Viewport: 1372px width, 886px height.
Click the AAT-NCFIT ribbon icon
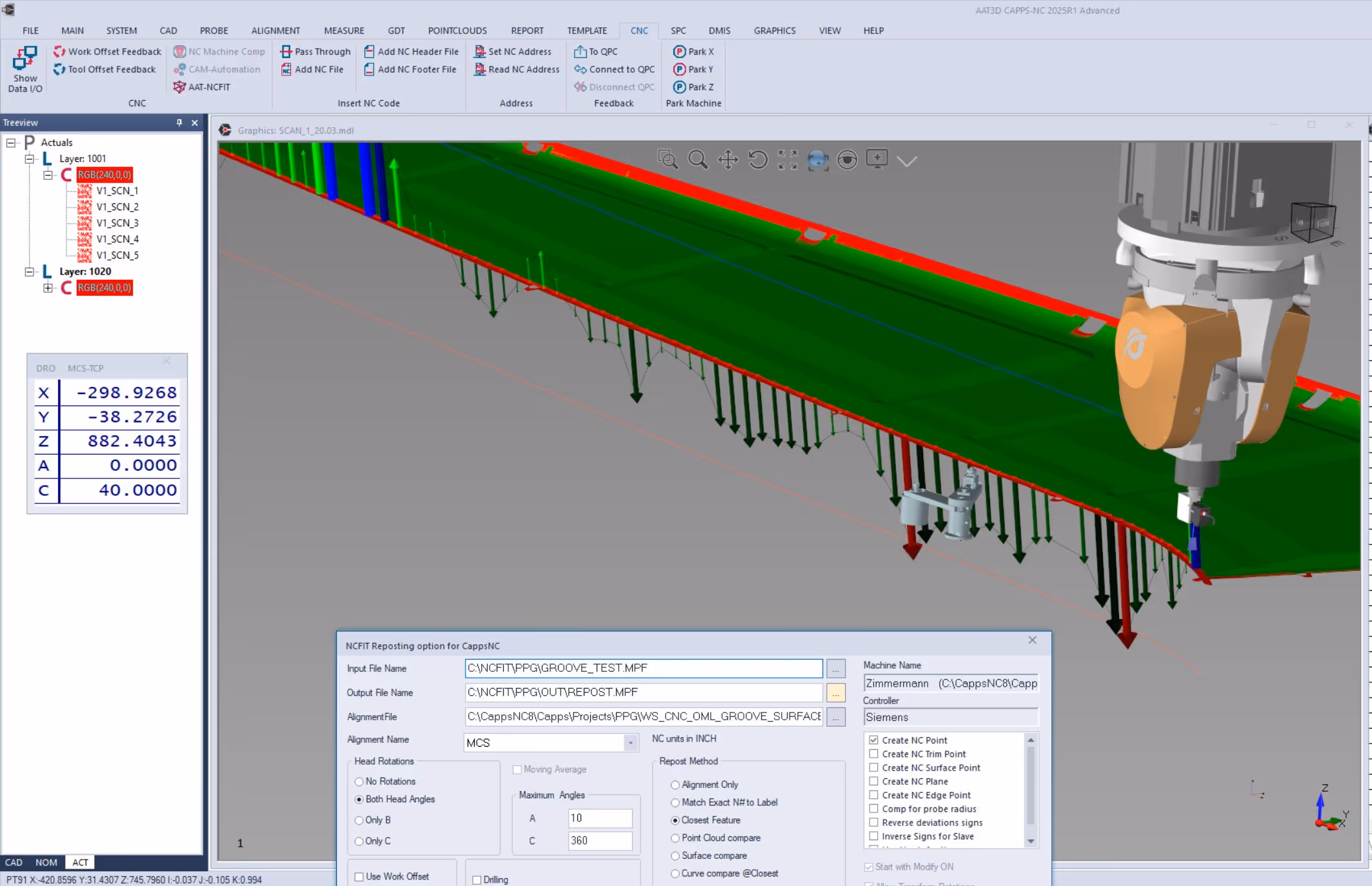click(179, 87)
